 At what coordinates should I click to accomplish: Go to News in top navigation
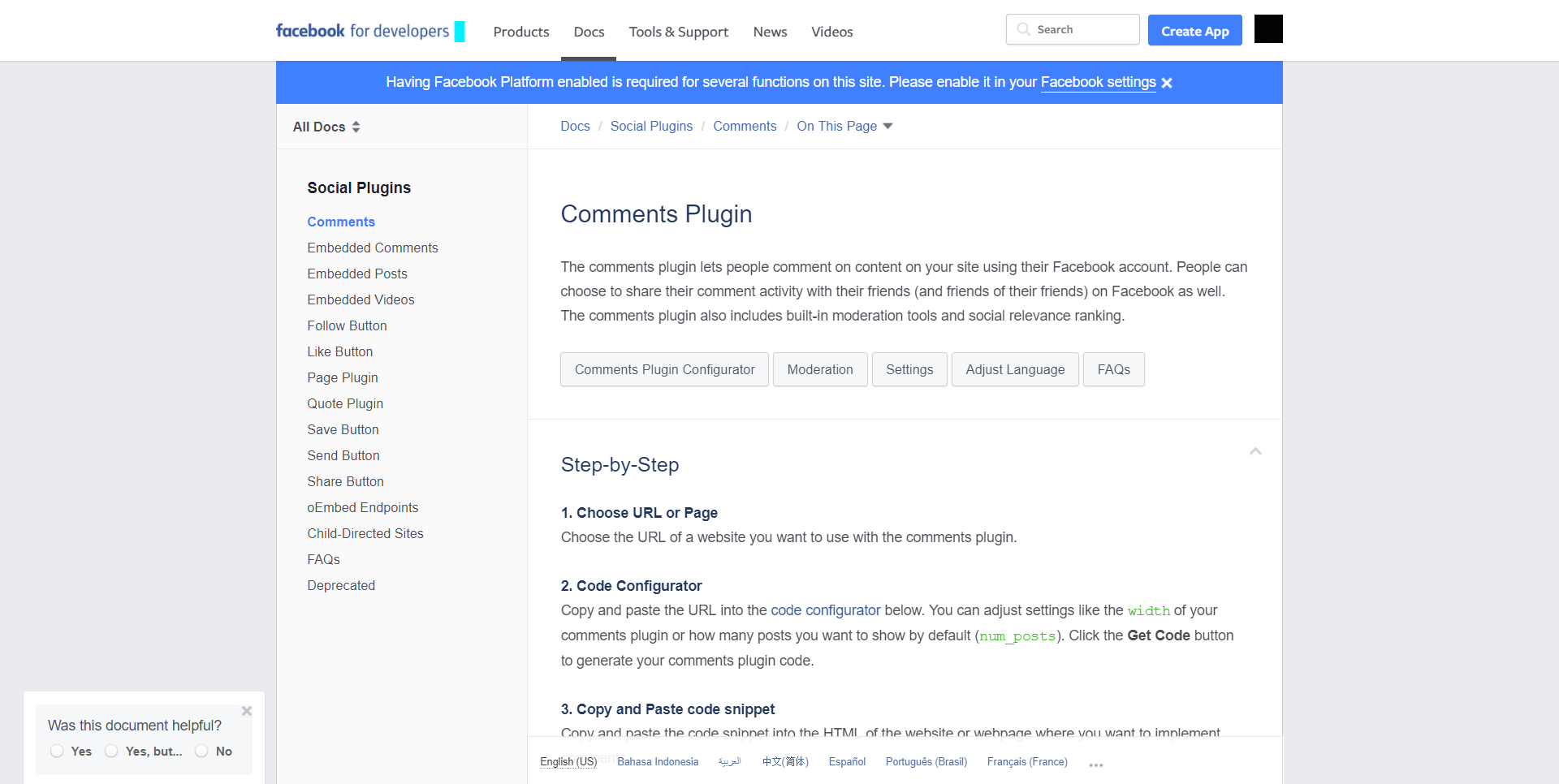click(770, 32)
